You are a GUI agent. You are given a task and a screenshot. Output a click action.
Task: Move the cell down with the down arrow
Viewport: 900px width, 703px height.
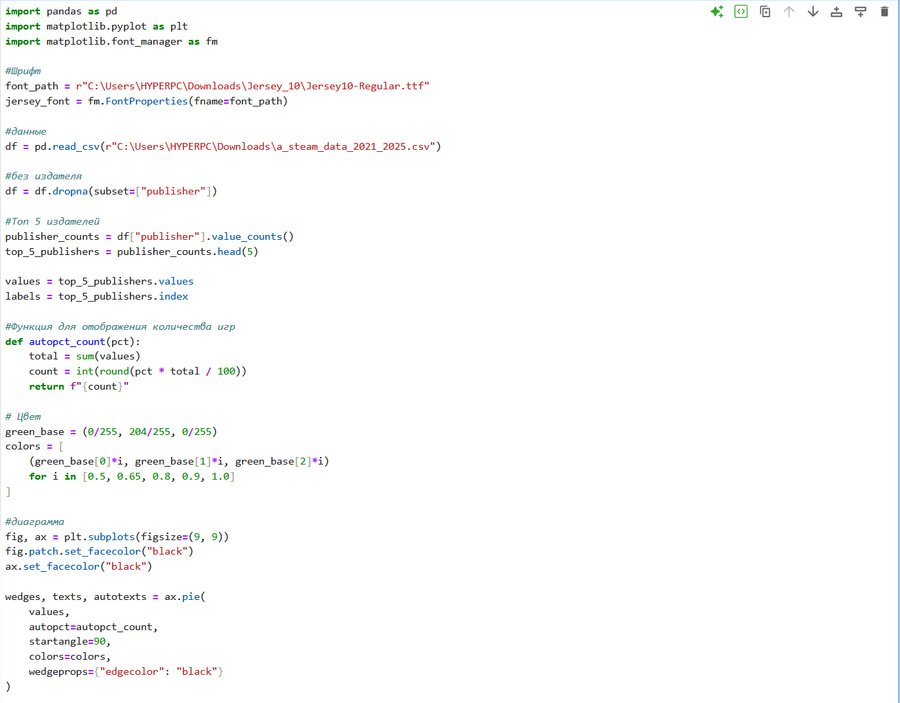tap(813, 12)
